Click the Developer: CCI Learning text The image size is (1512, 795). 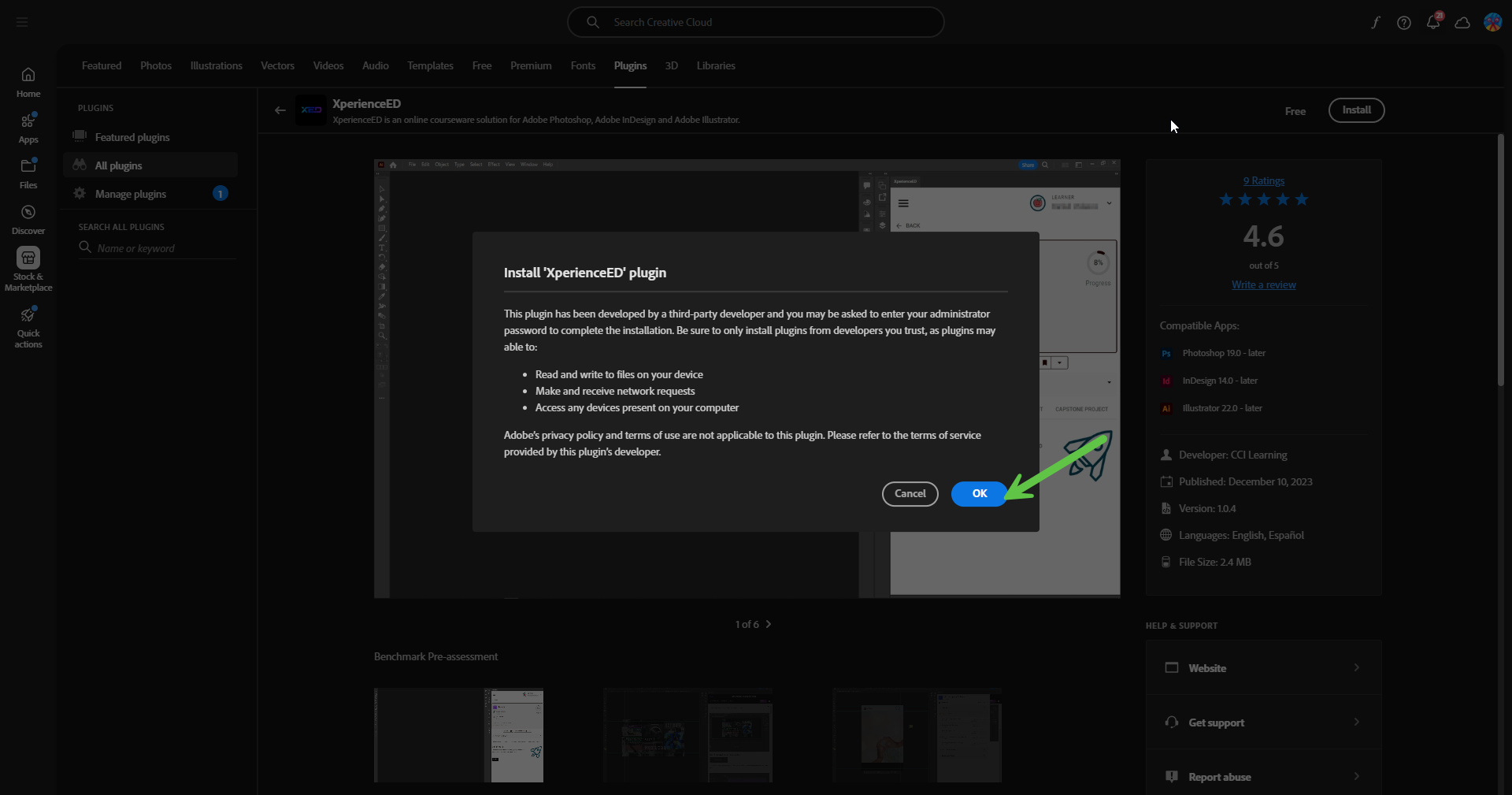(x=1232, y=455)
